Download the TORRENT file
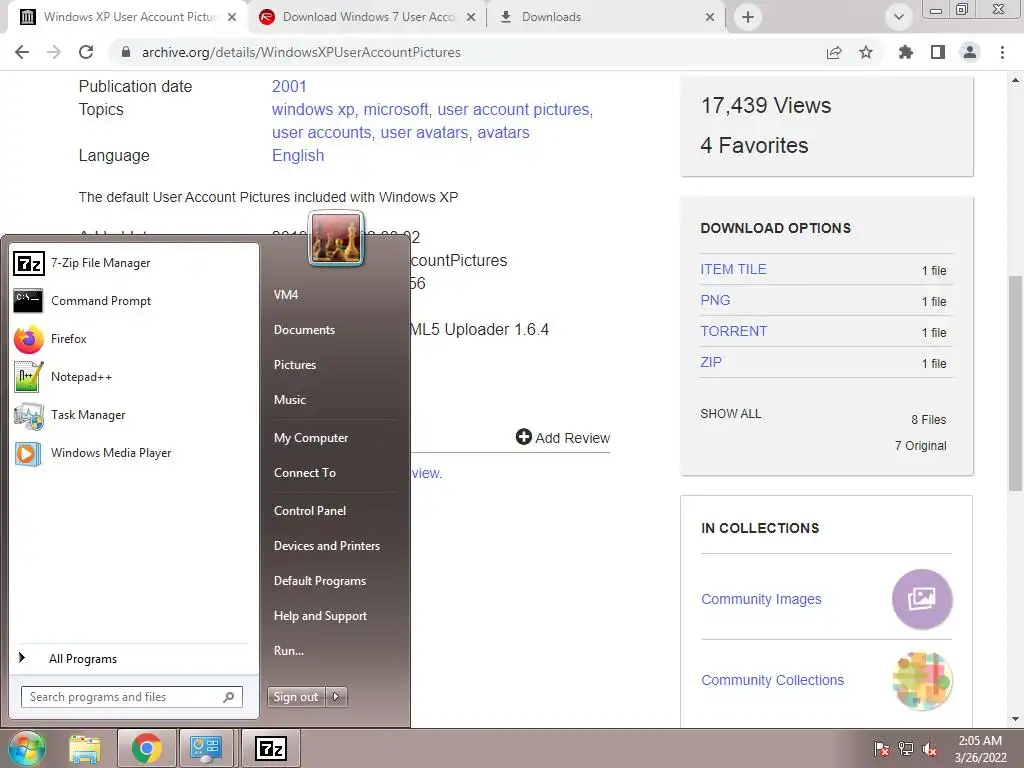The image size is (1024, 768). pos(733,331)
